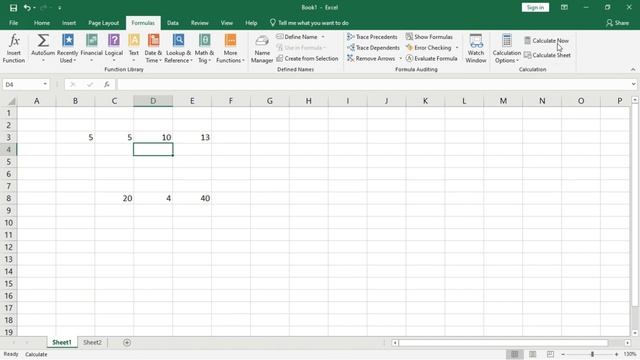
Task: Expand the Define Name dropdown arrow
Action: 323,37
